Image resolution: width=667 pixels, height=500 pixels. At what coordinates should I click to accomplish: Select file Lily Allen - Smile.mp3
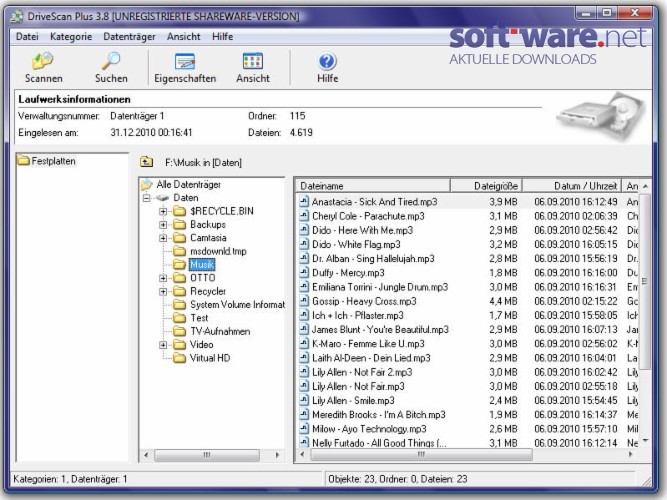tap(353, 400)
